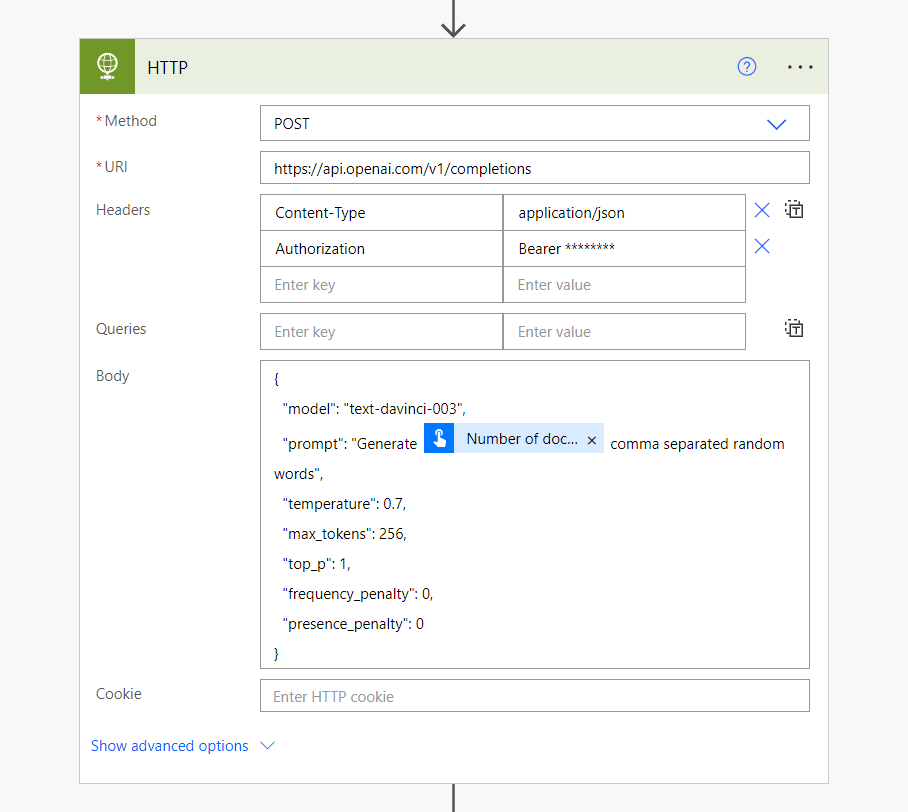This screenshot has width=908, height=812.
Task: Edit the application/json header value
Action: (x=624, y=213)
